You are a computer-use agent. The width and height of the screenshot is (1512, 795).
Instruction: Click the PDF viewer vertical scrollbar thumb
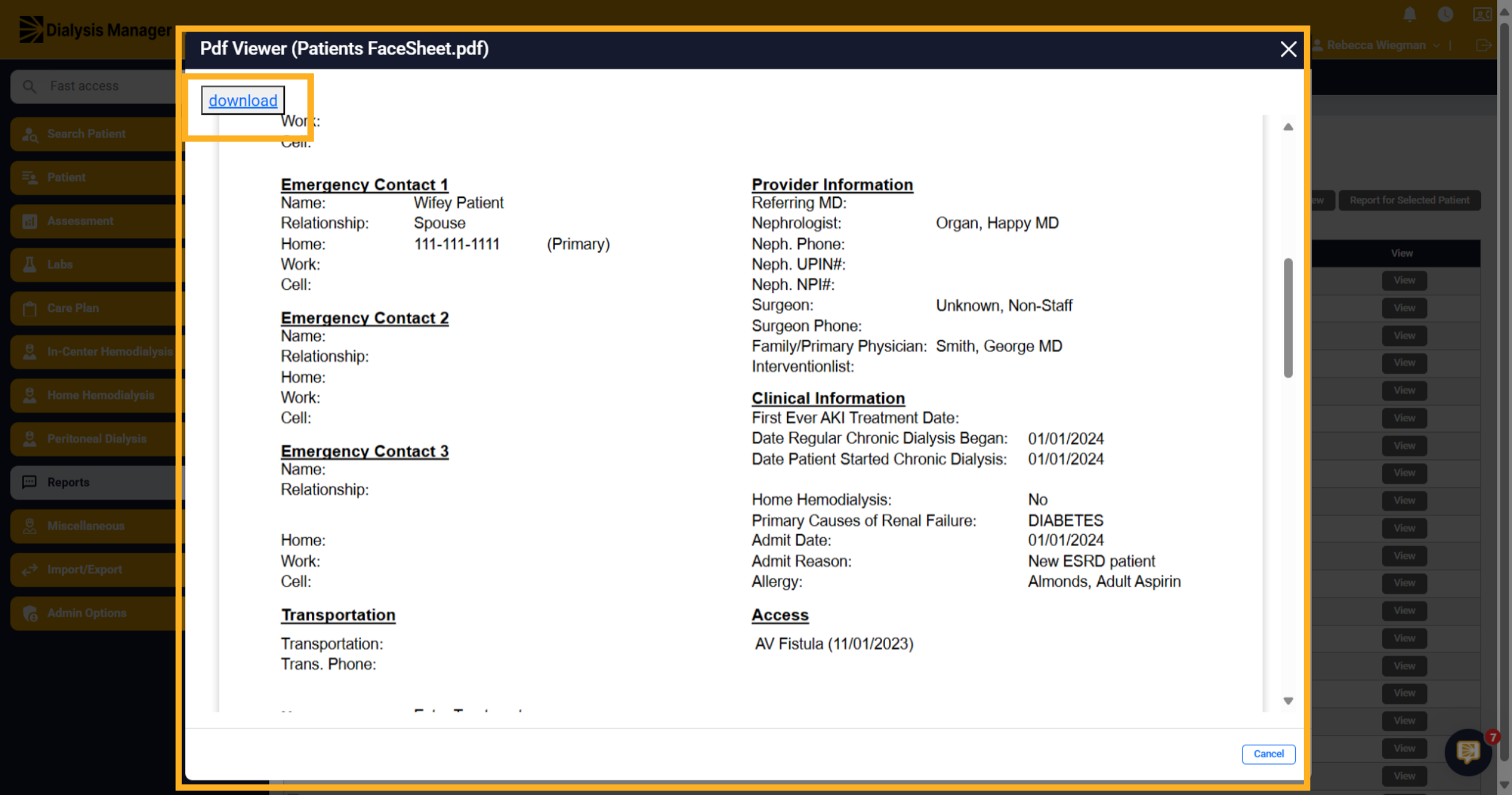(x=1288, y=317)
